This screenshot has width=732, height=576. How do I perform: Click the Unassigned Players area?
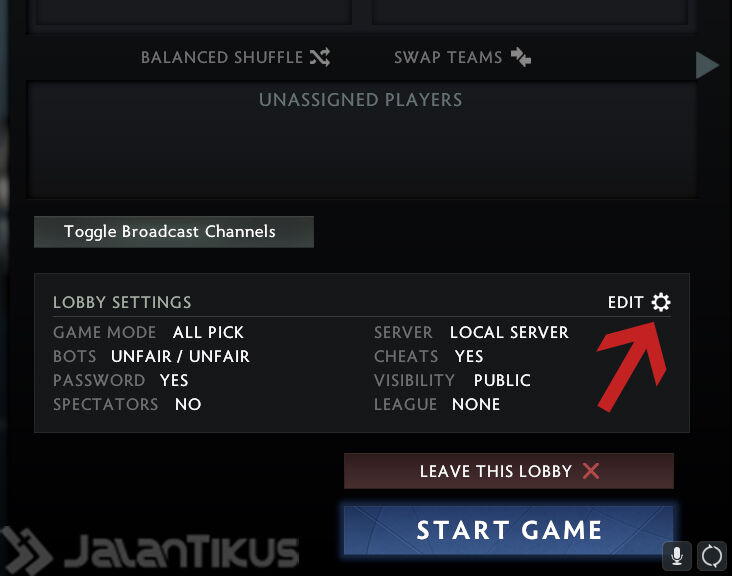(362, 140)
